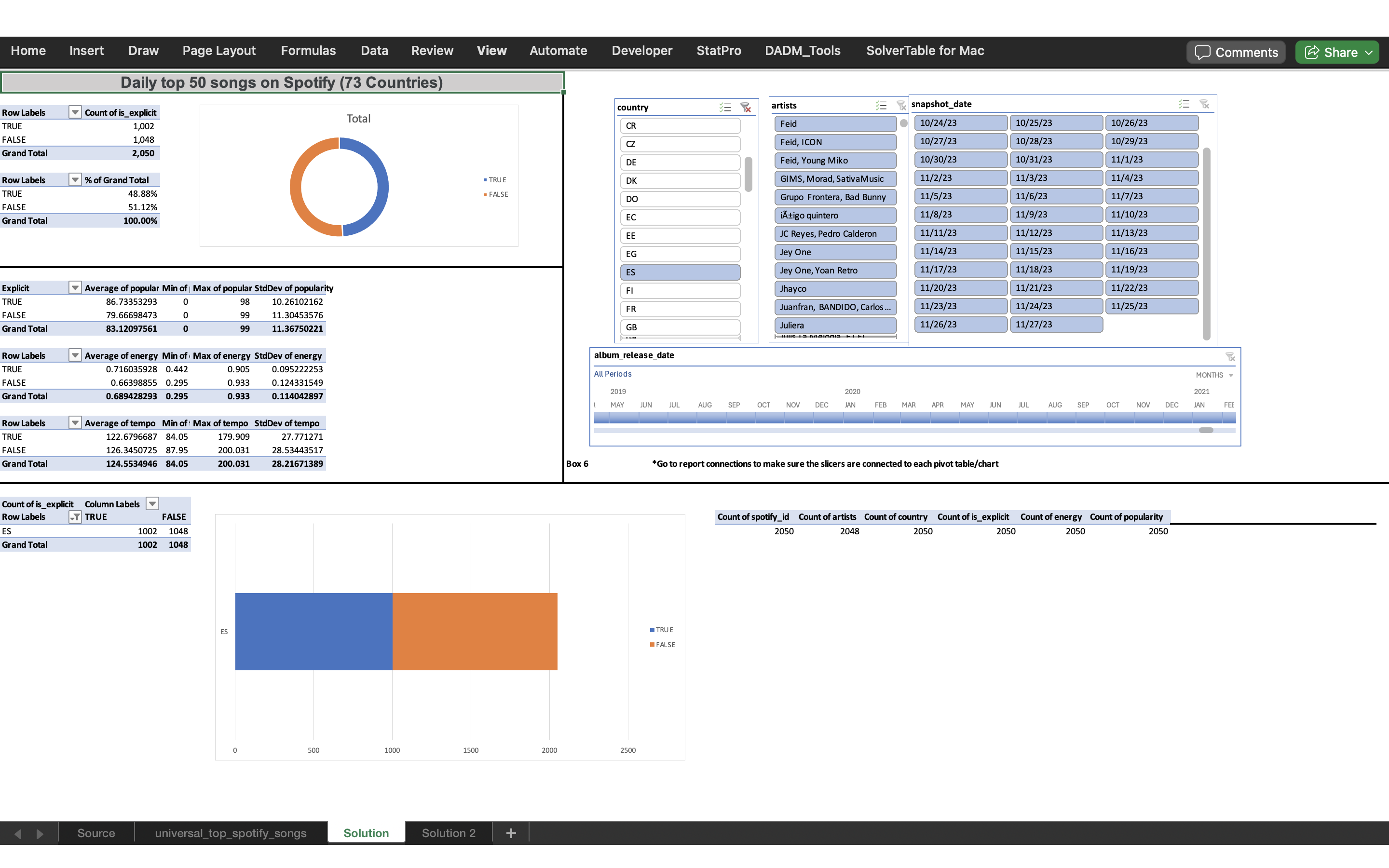The image size is (1389, 868).
Task: Clear filter on snapshot_date slicer
Action: (1204, 104)
